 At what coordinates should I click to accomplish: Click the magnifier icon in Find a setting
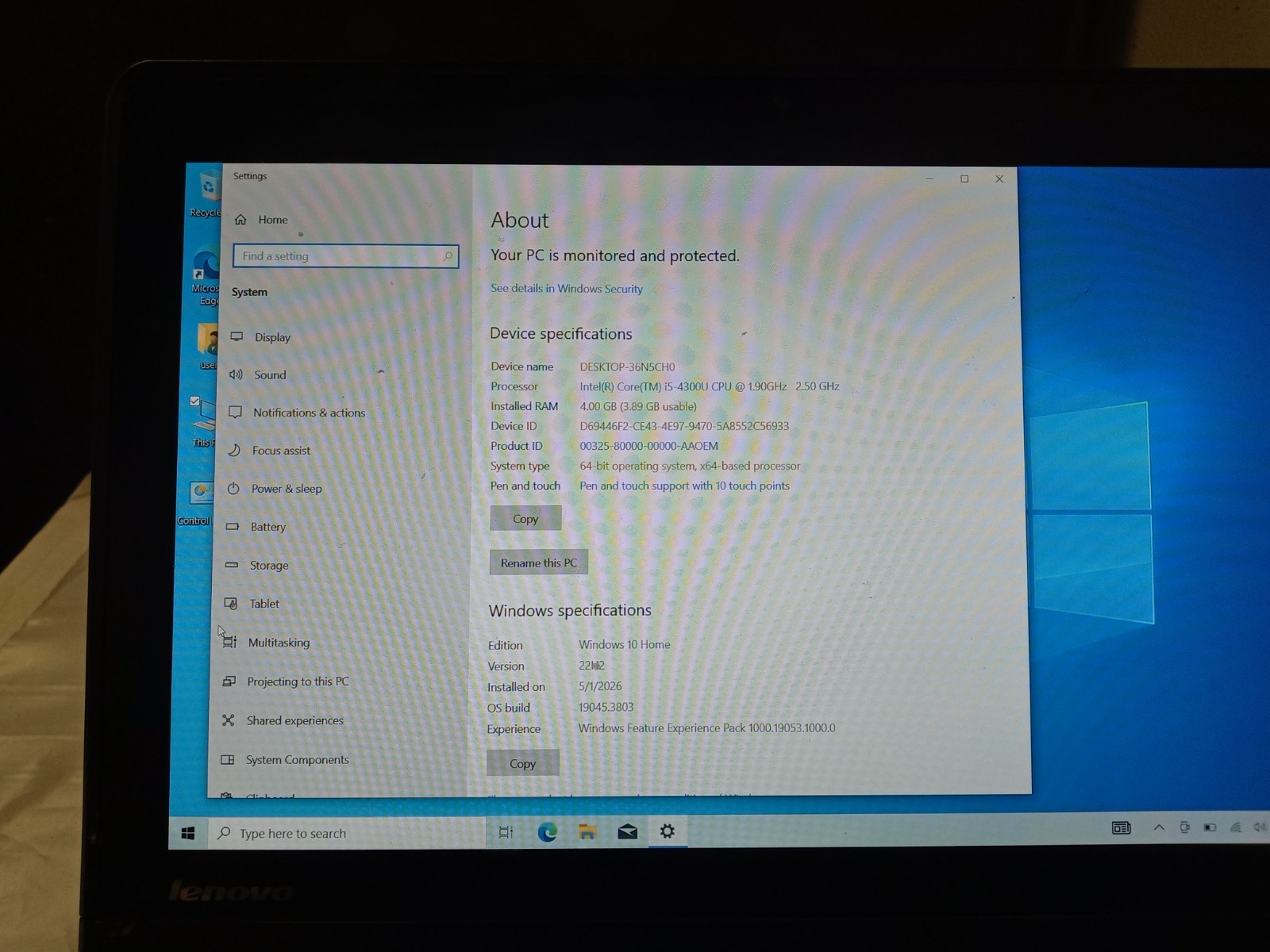[x=448, y=255]
